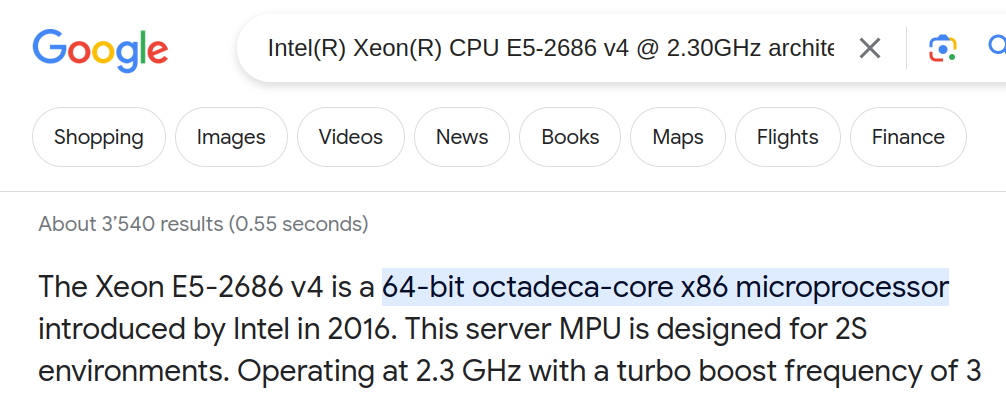Click the word 'MPU' in the snippet
The height and width of the screenshot is (397, 1006).
pyautogui.click(x=592, y=330)
